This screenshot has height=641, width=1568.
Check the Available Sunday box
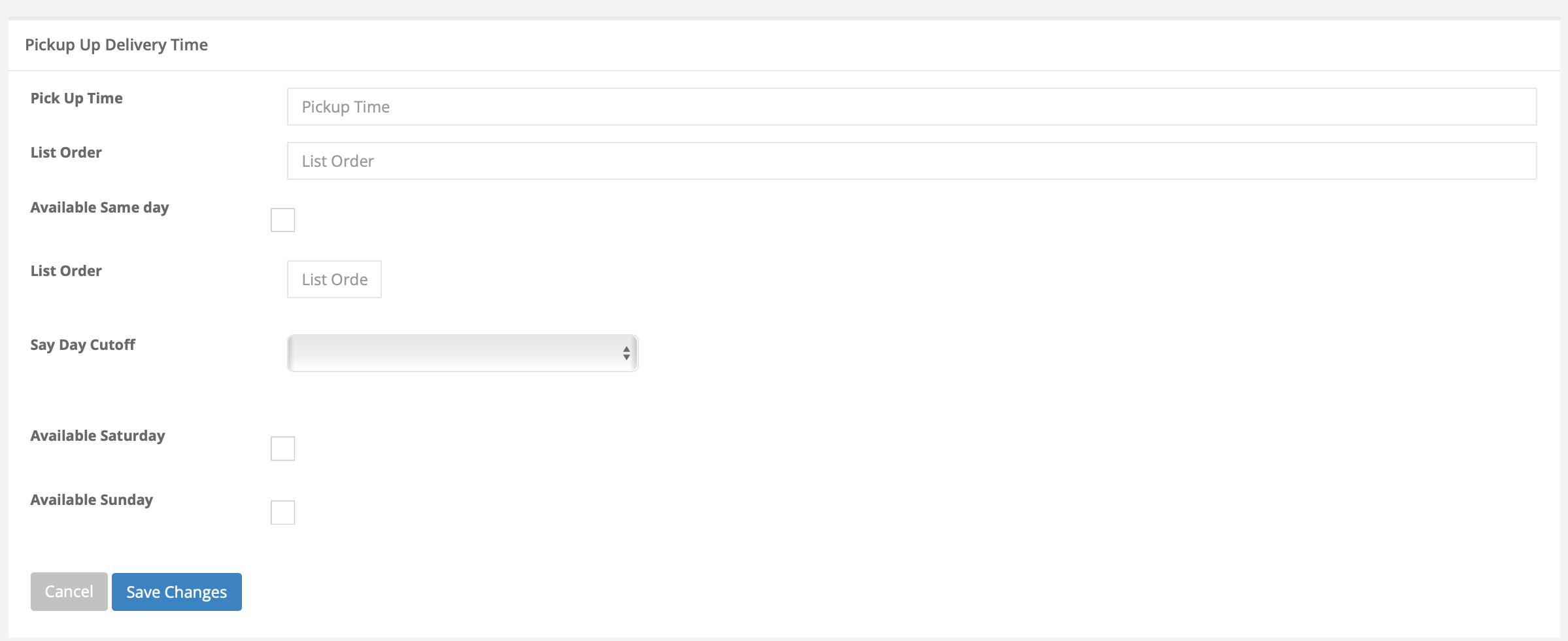tap(282, 512)
